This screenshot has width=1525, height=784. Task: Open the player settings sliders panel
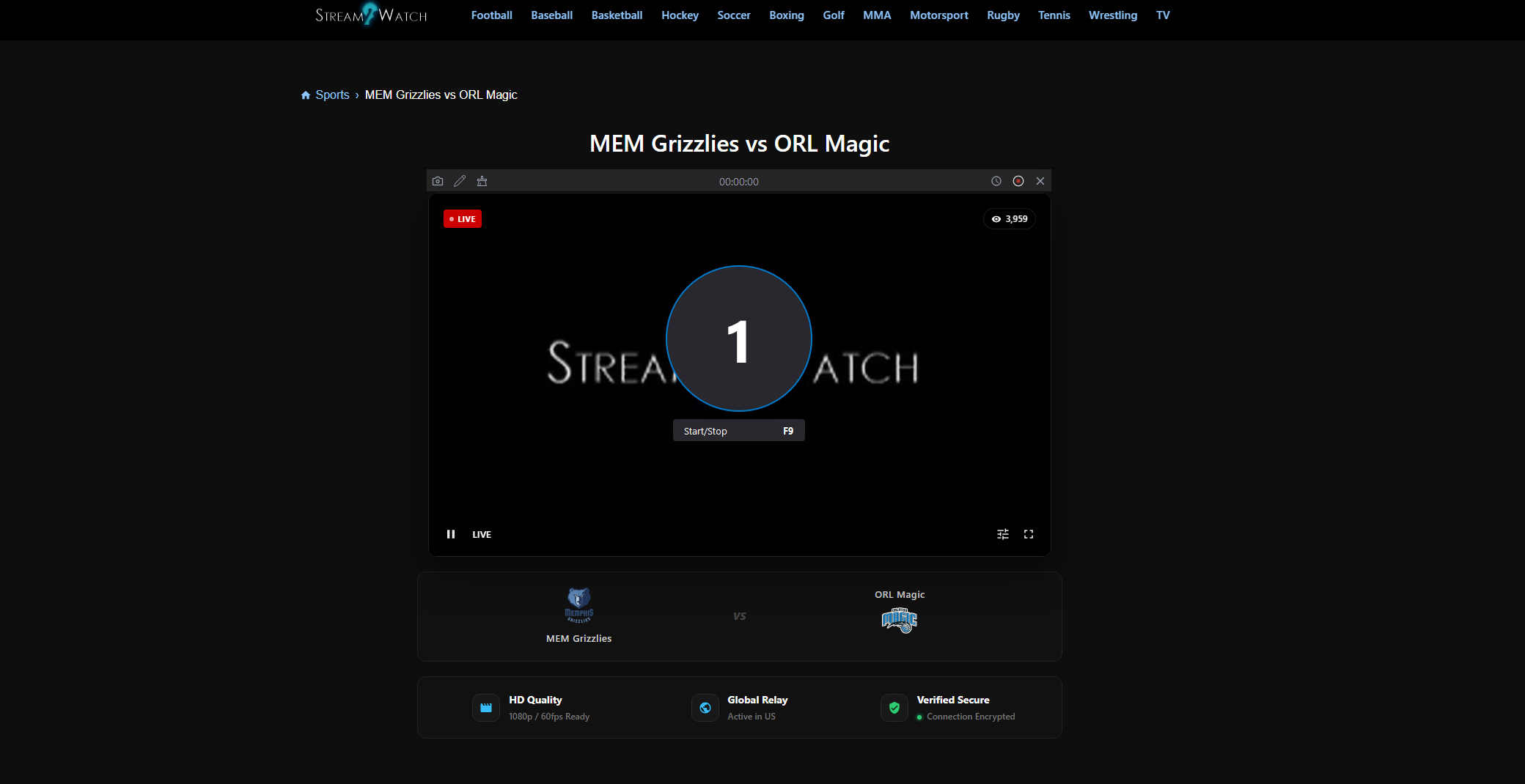[x=1003, y=534]
